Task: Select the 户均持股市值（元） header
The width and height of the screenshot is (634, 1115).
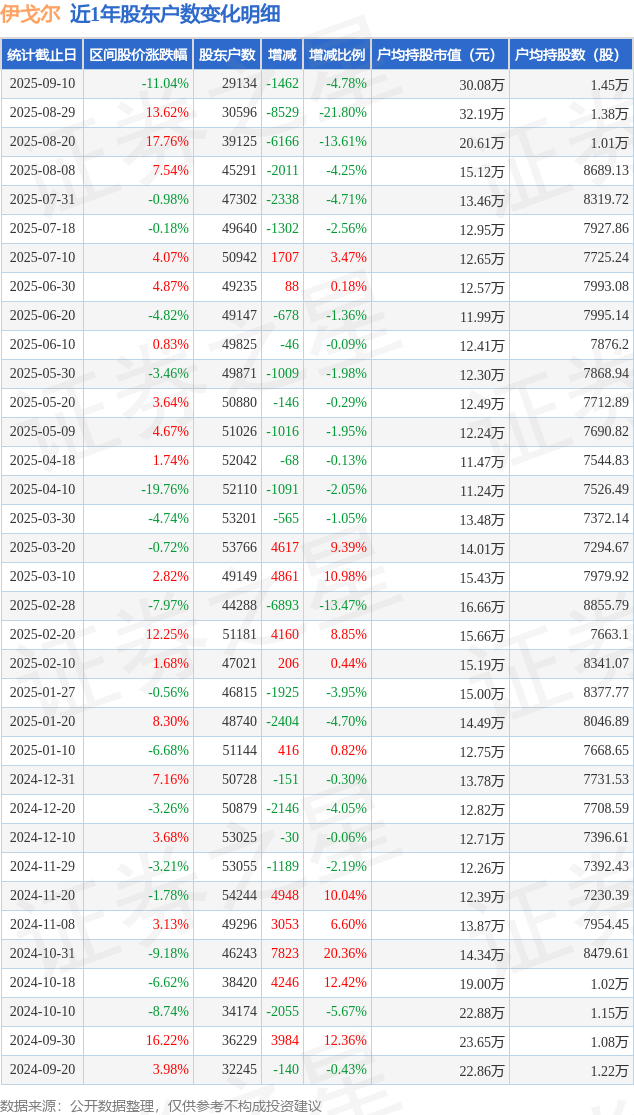Action: 440,54
